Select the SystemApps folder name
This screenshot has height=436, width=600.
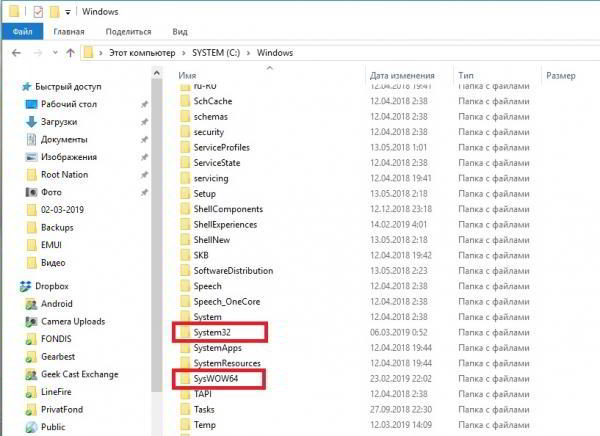click(x=217, y=348)
